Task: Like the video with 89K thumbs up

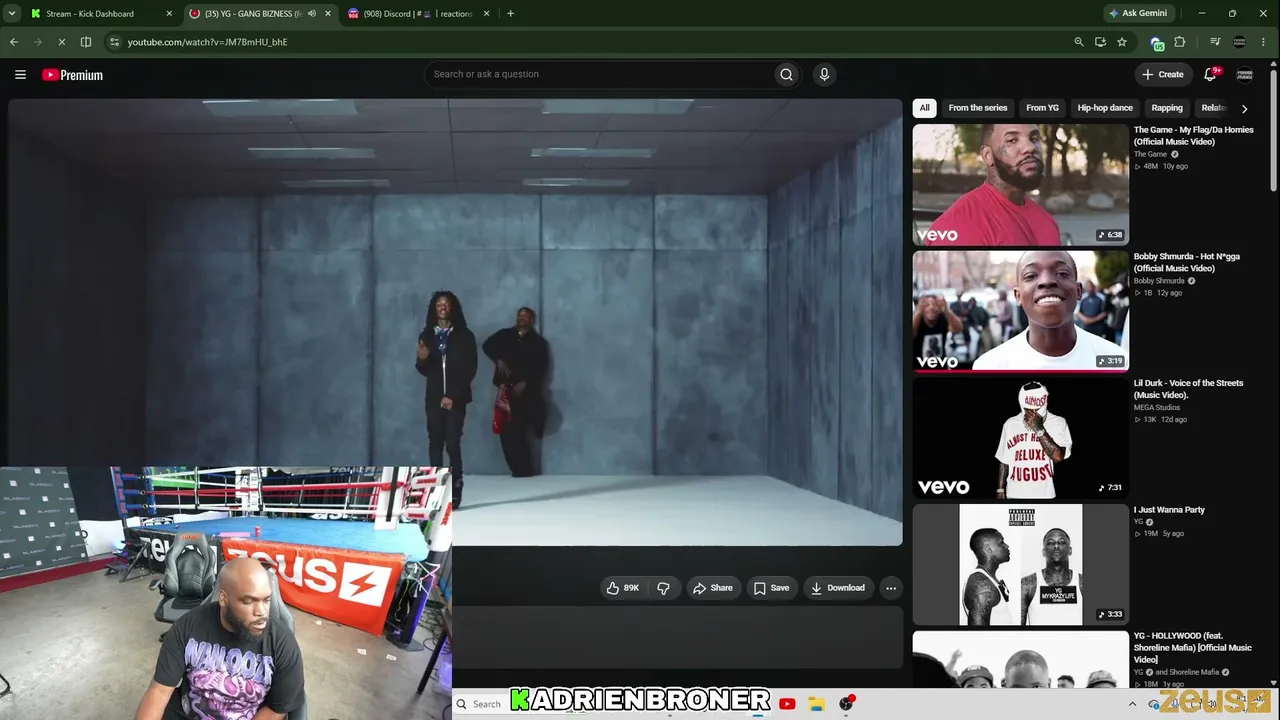Action: 622,588
